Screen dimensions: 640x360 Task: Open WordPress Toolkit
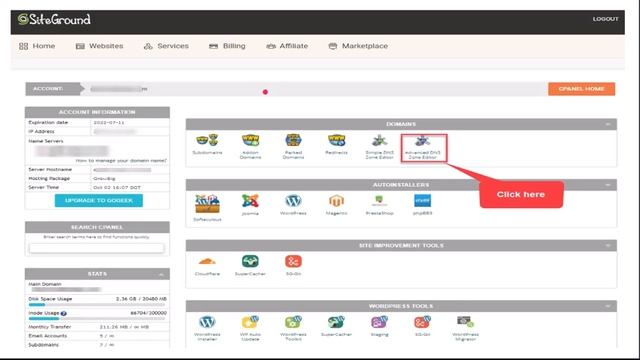(x=293, y=328)
